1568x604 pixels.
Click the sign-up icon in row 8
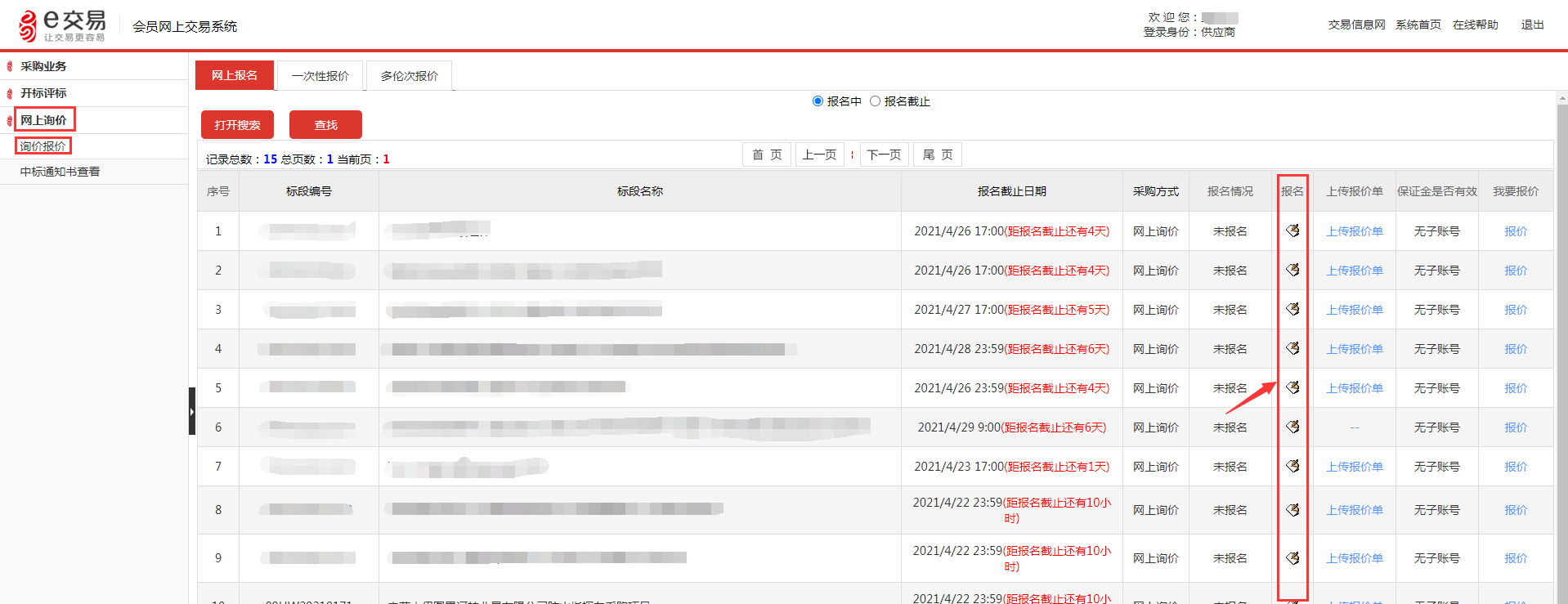[x=1292, y=510]
